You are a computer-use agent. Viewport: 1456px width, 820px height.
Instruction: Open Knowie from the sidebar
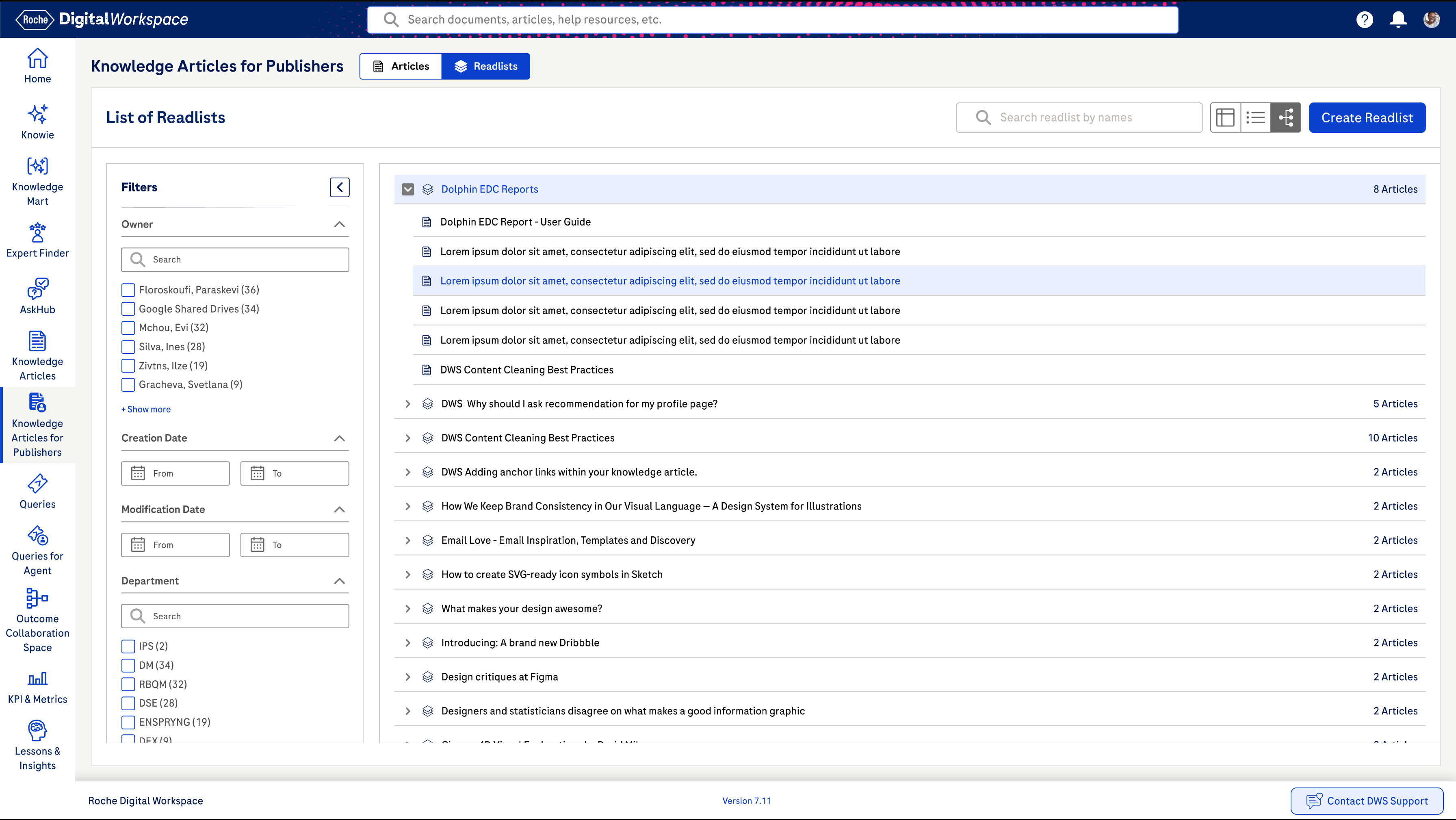(x=37, y=121)
